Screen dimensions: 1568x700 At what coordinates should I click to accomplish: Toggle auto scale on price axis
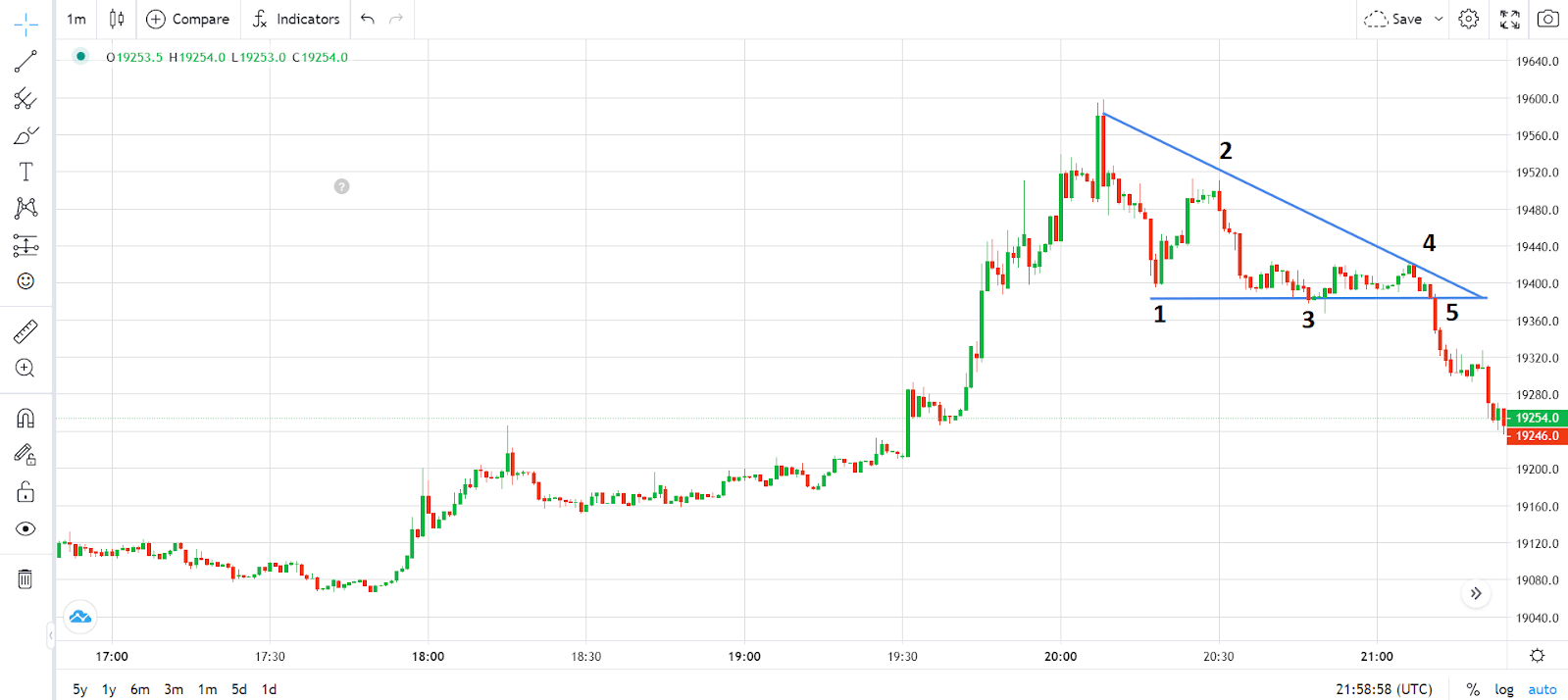[x=1542, y=689]
